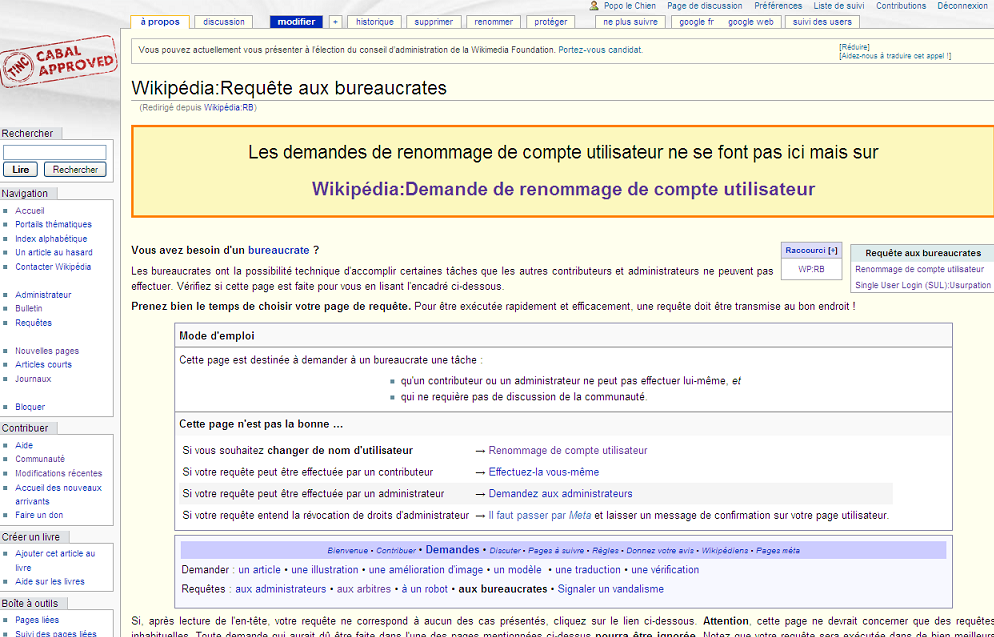View the historique tab
The height and width of the screenshot is (637, 994).
tap(375, 22)
